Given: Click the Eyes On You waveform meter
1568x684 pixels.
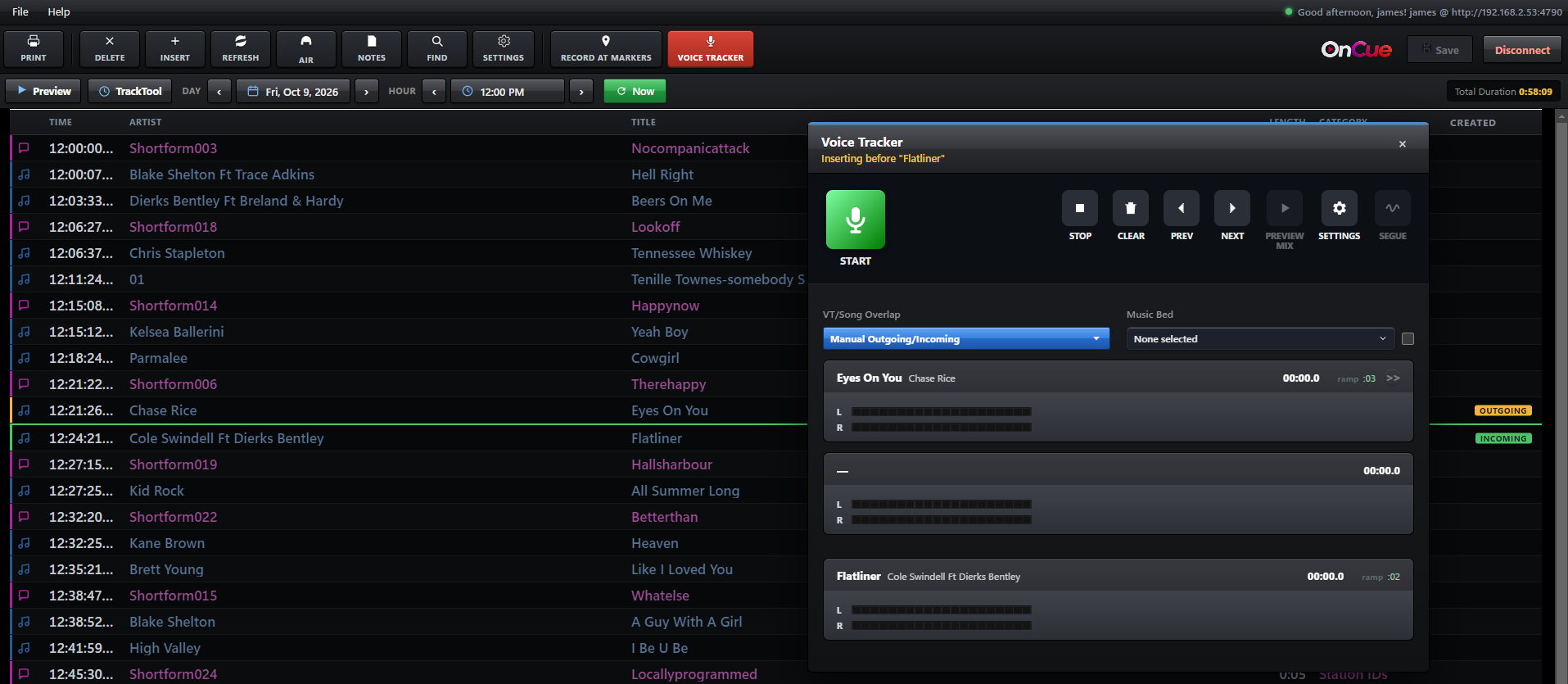Looking at the screenshot, I should [942, 419].
